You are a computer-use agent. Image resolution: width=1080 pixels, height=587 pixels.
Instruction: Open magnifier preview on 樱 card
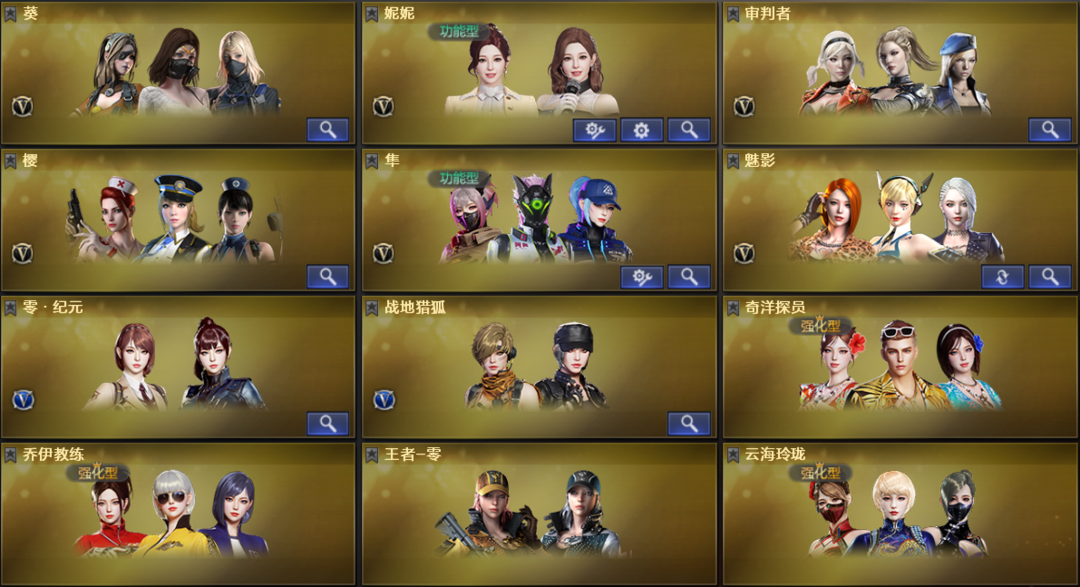click(327, 277)
